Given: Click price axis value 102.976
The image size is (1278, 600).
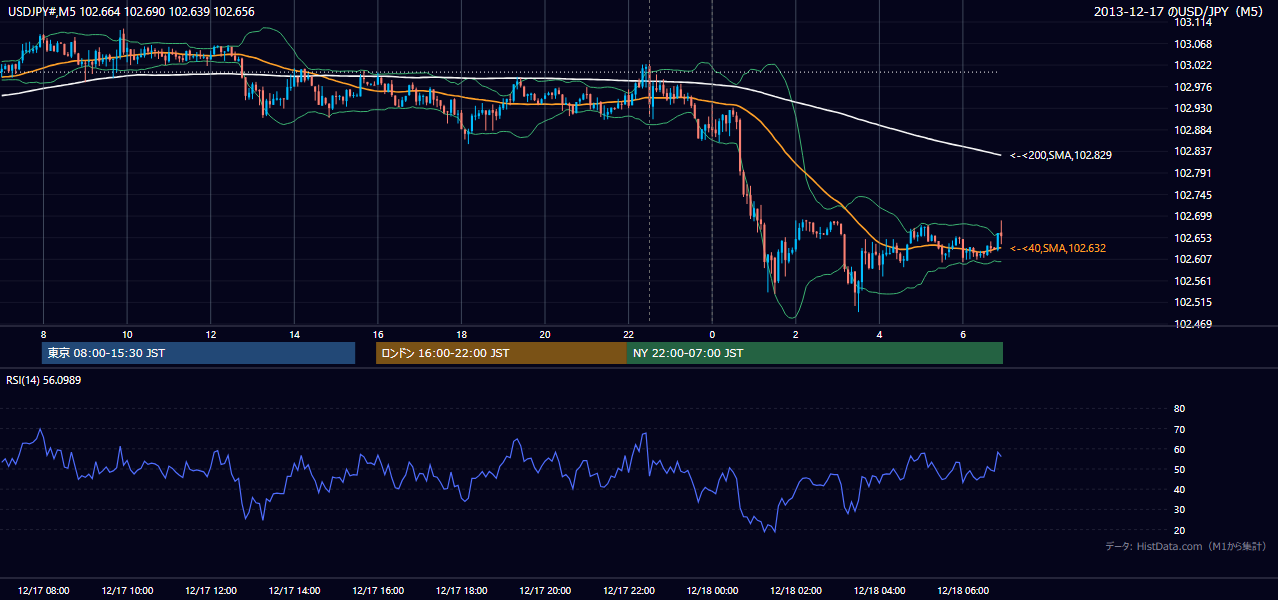Looking at the screenshot, I should (1192, 87).
